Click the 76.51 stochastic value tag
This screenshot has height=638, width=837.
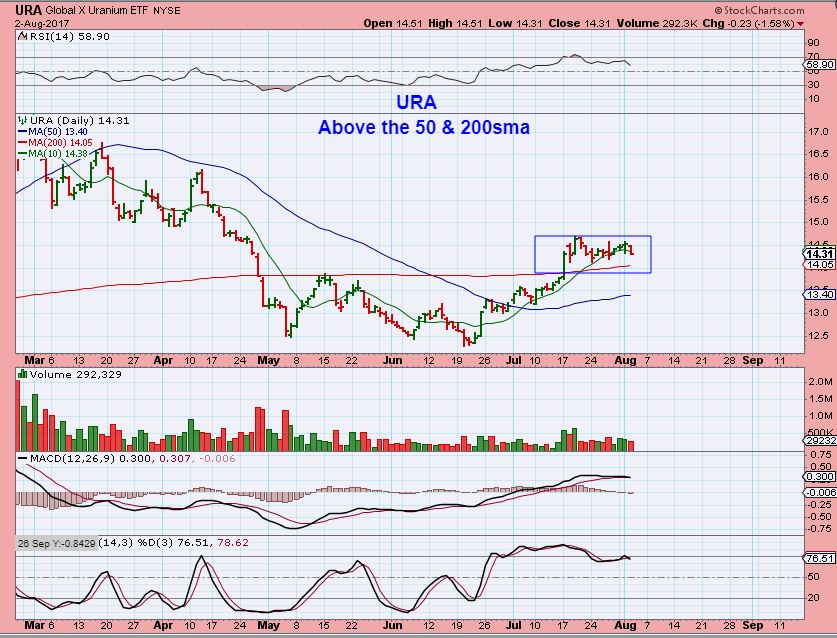point(820,558)
